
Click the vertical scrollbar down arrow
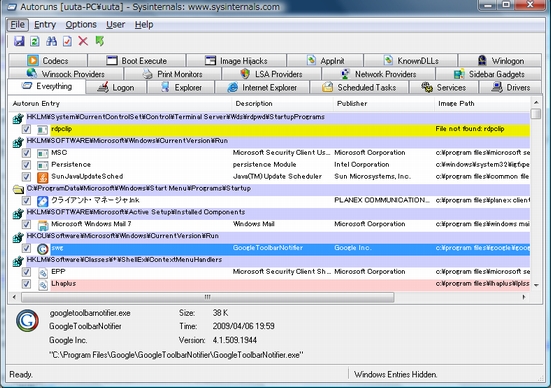pyautogui.click(x=536, y=285)
